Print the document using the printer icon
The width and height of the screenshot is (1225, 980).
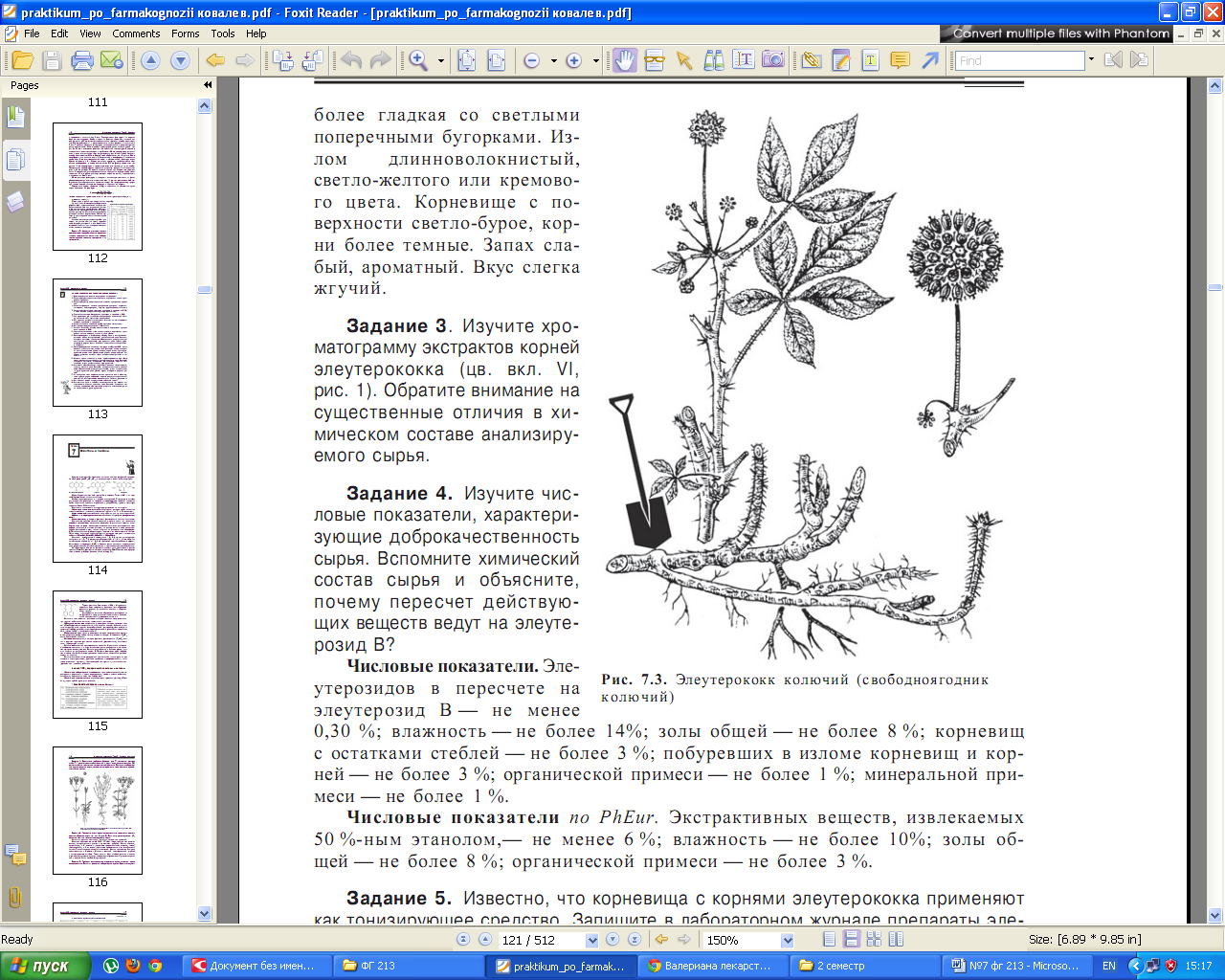[x=82, y=60]
